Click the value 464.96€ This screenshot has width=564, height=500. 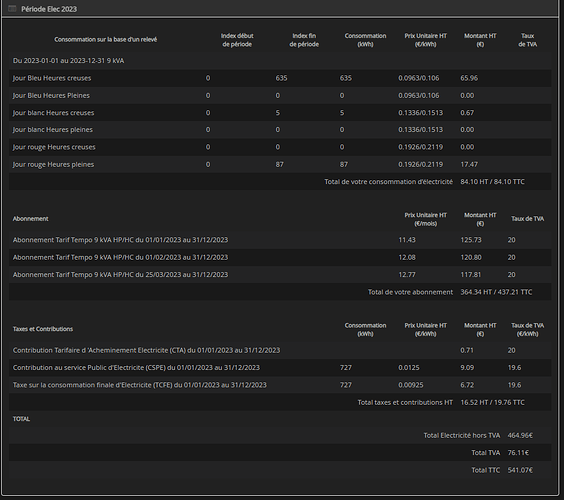520,435
